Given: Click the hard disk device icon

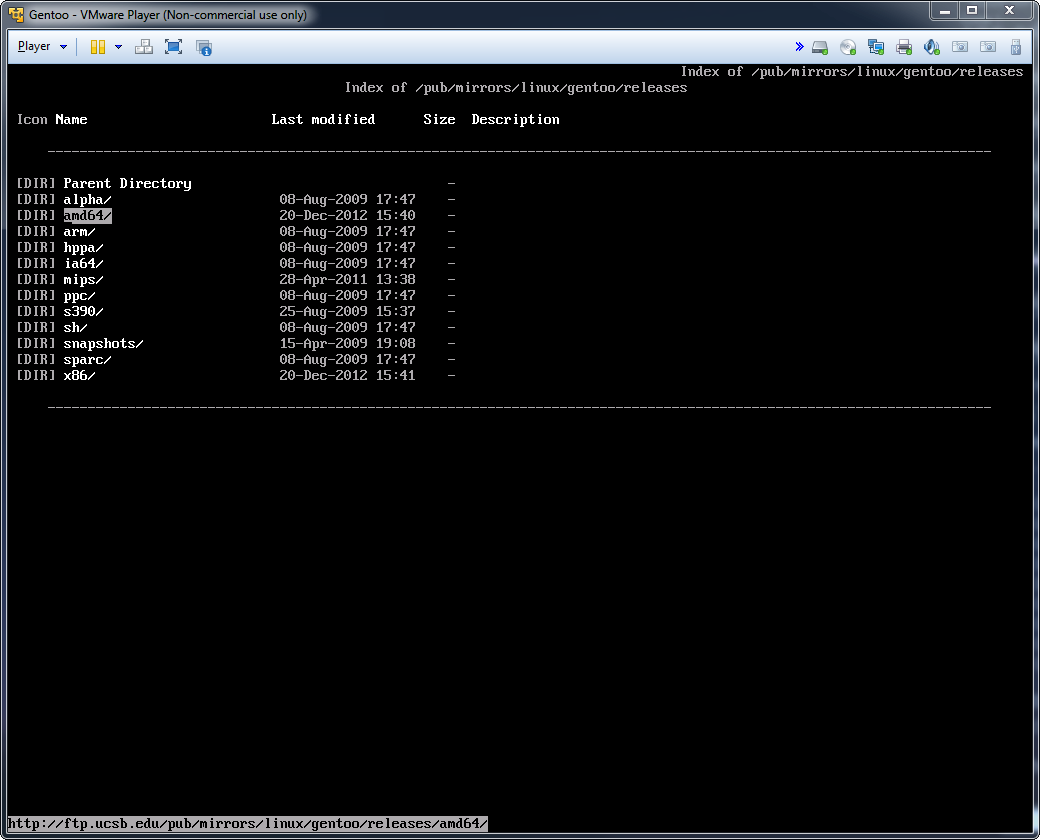Looking at the screenshot, I should tap(820, 47).
